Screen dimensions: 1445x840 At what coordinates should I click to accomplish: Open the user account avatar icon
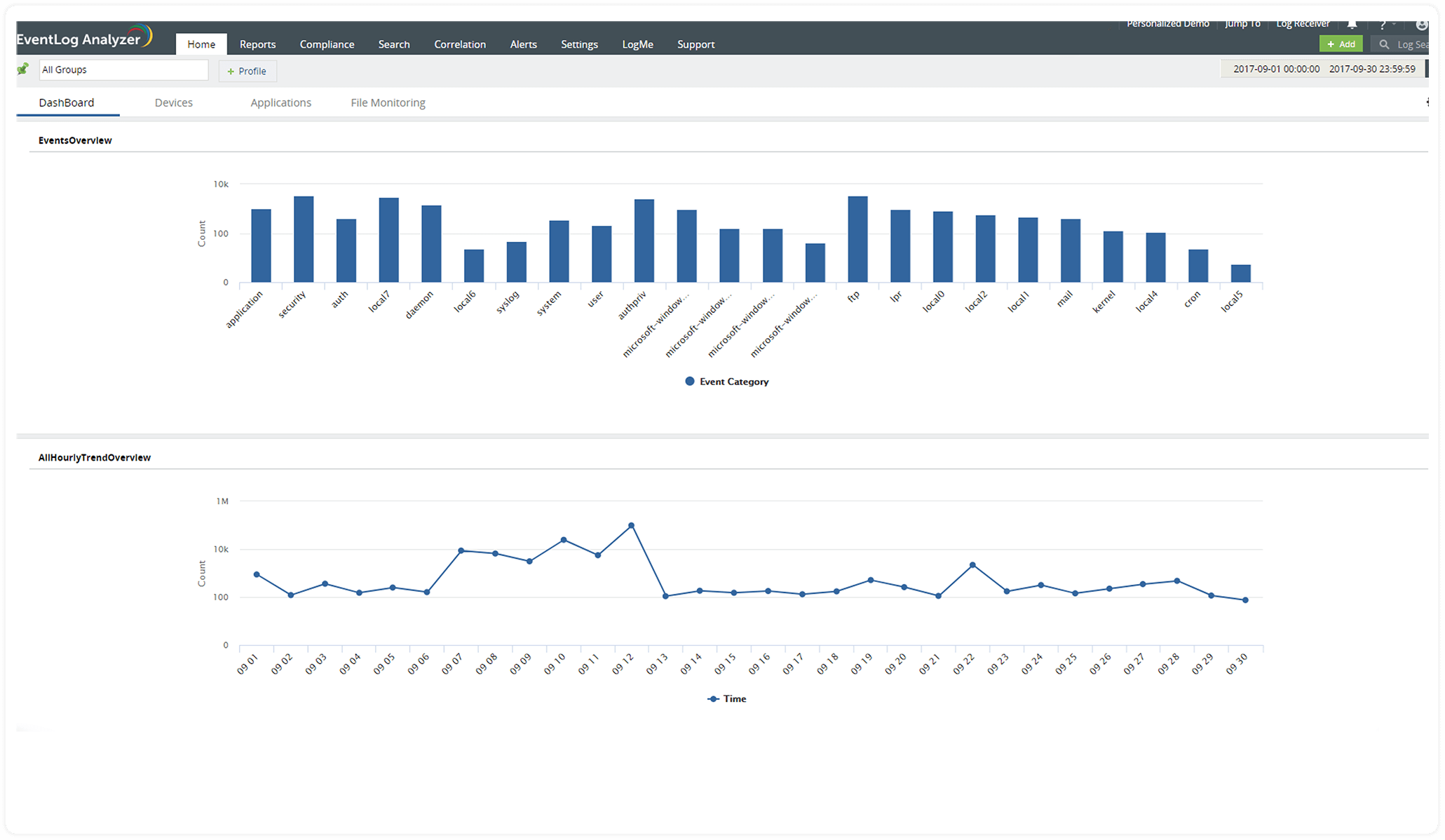tap(1422, 25)
